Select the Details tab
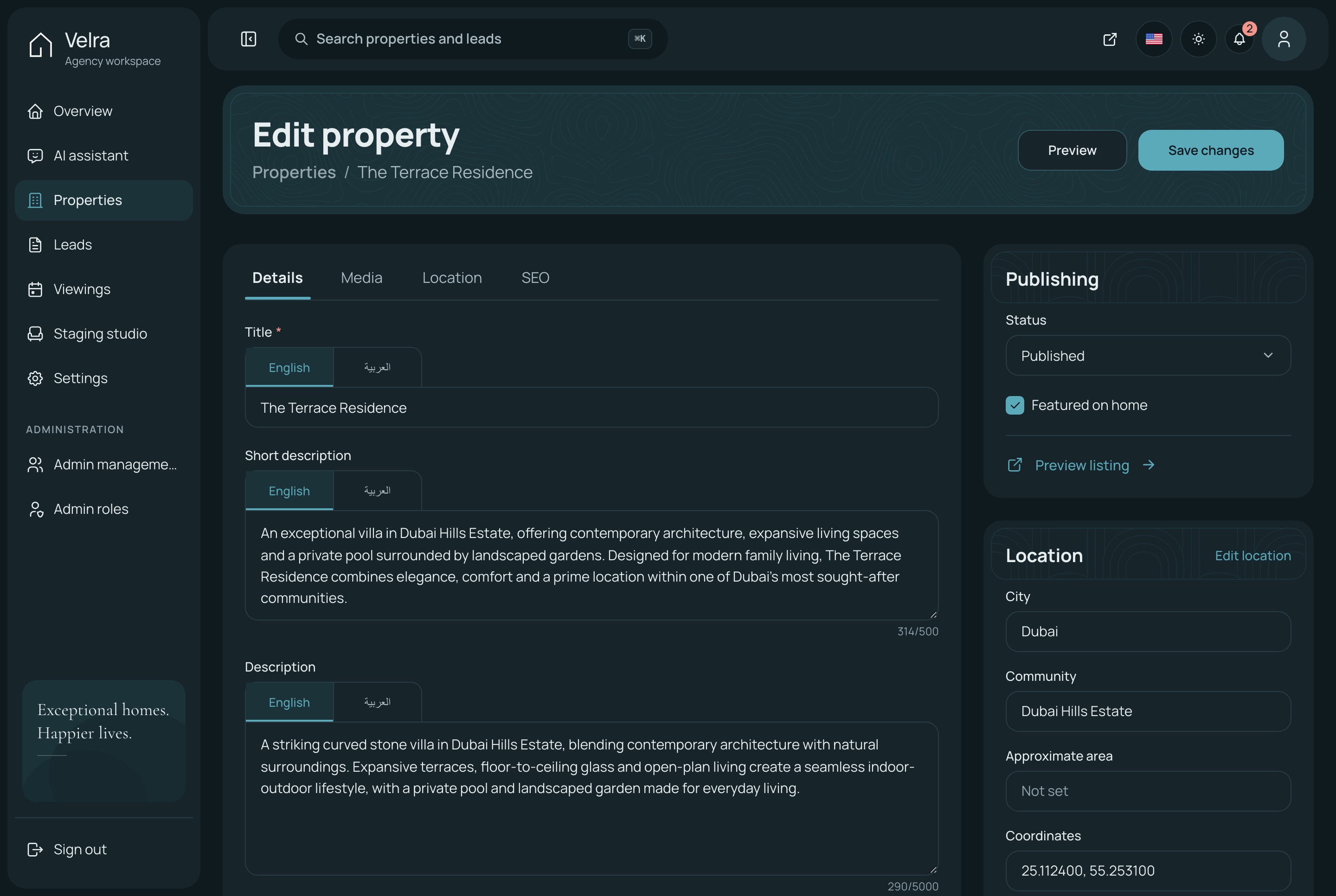 [x=278, y=278]
